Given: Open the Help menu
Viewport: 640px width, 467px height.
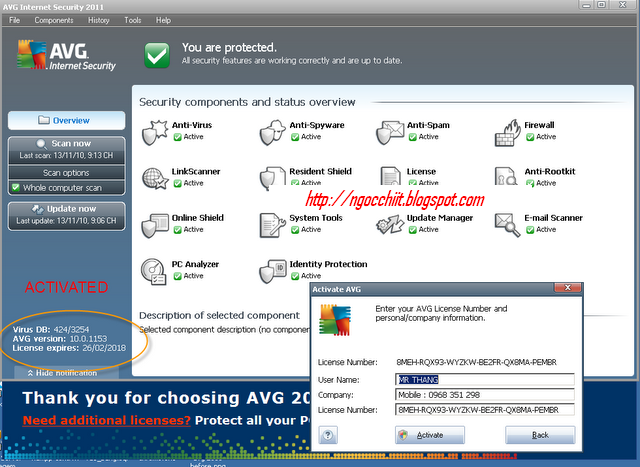Looking at the screenshot, I should tap(163, 20).
